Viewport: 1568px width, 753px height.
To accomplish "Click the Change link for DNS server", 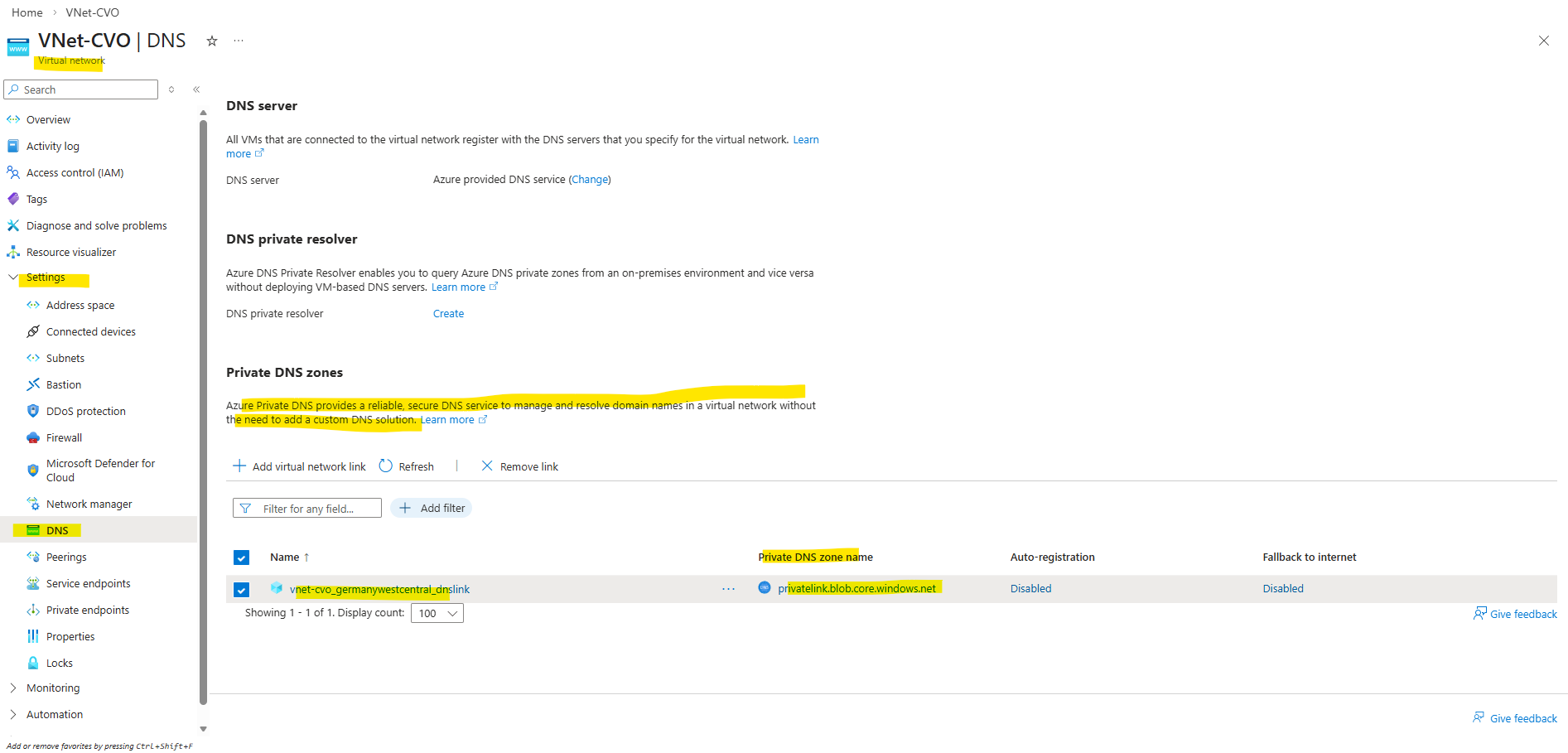I will pos(590,180).
